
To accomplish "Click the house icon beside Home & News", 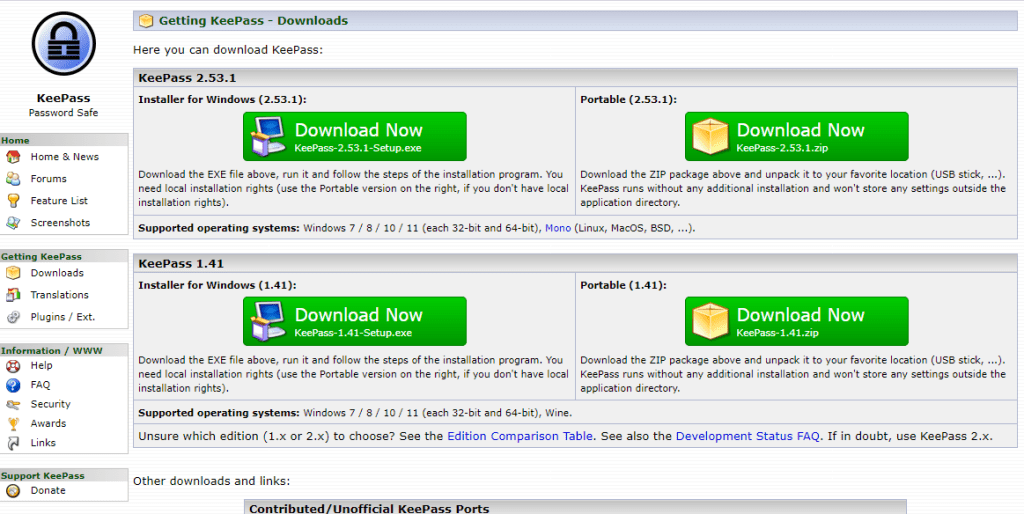I will (x=13, y=157).
